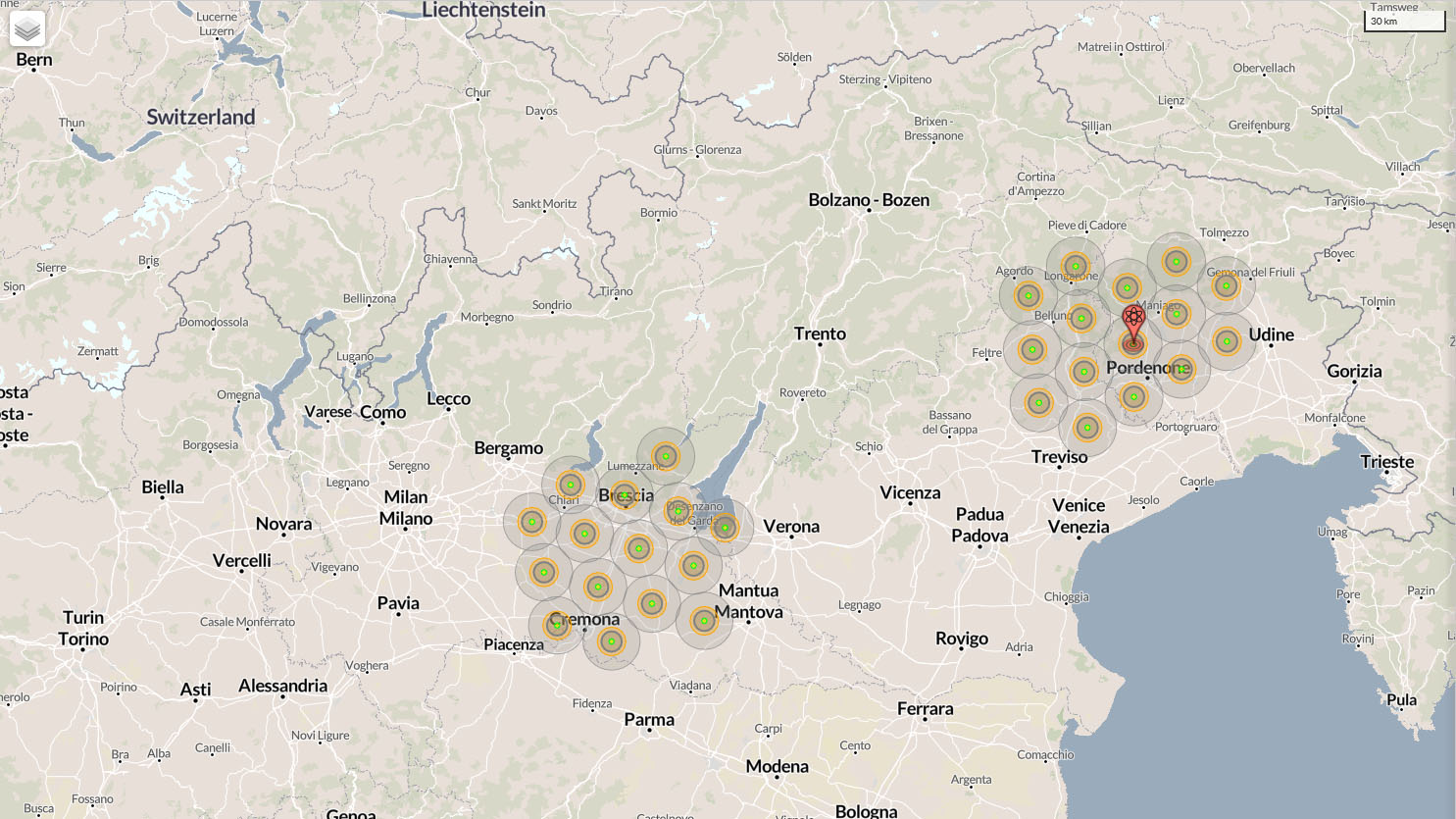Open the map layers control

(27, 28)
